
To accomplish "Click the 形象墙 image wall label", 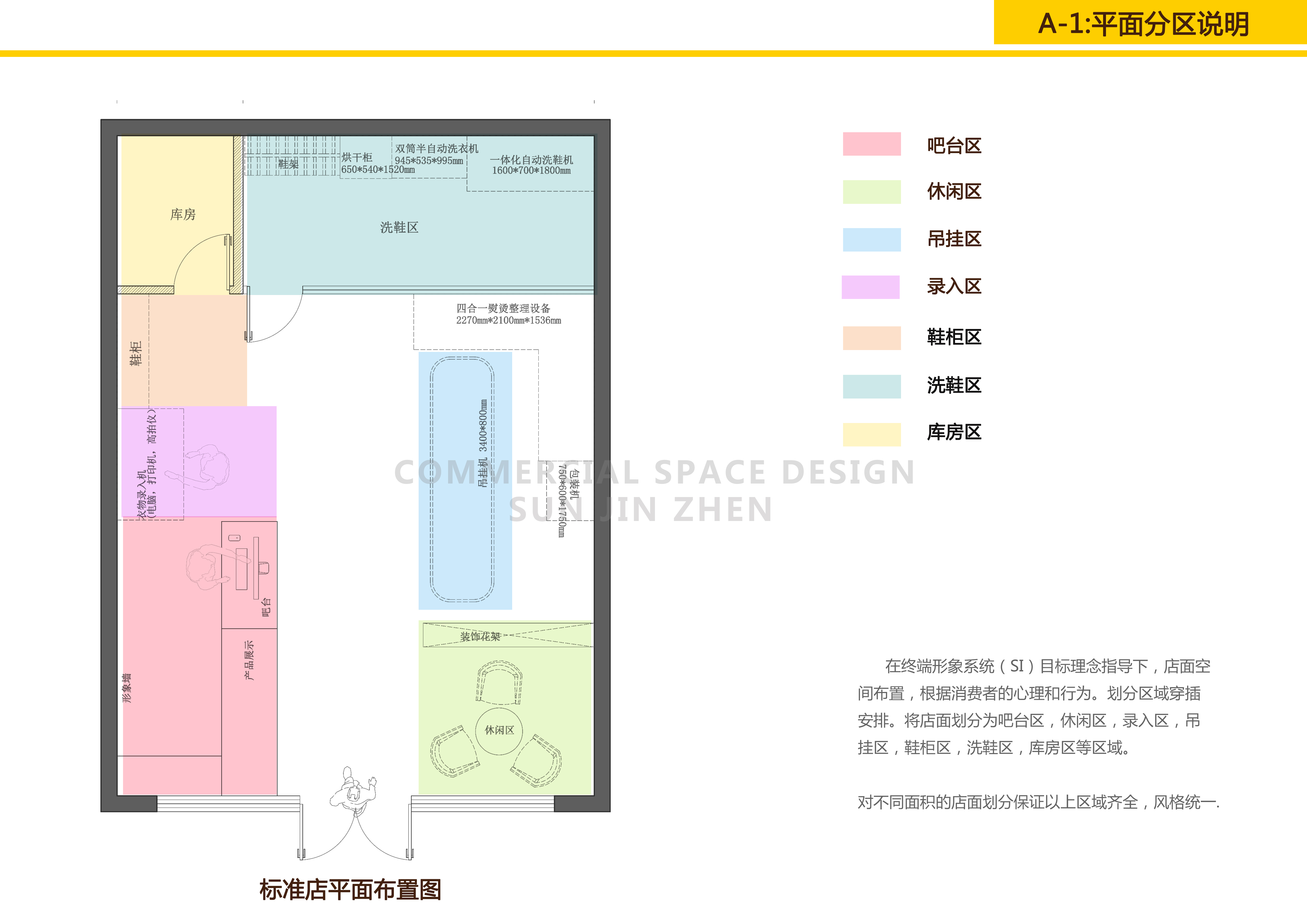I will point(128,689).
